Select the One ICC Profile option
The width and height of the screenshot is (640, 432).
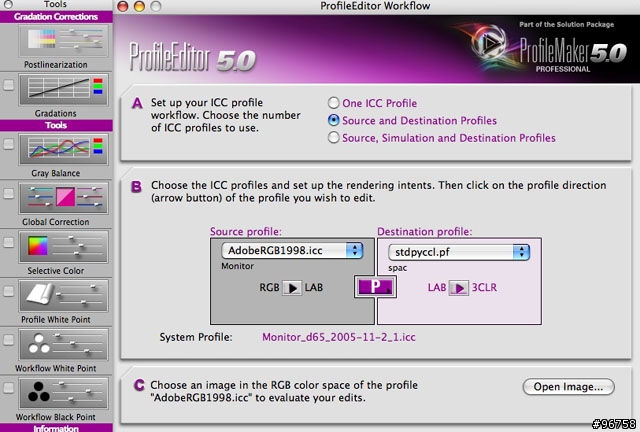(333, 103)
